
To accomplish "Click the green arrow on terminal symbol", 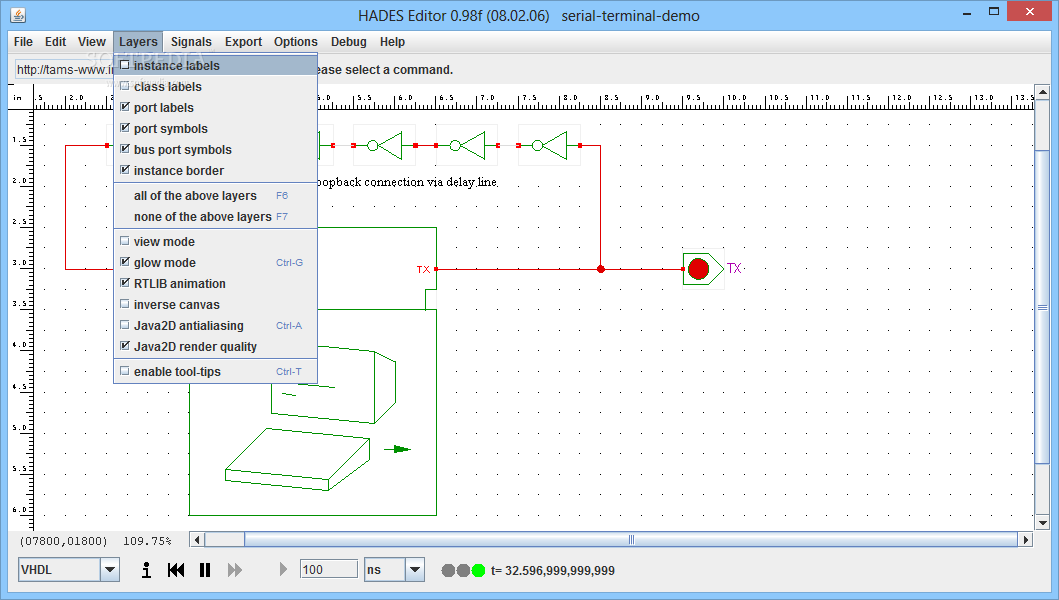I will (x=398, y=449).
